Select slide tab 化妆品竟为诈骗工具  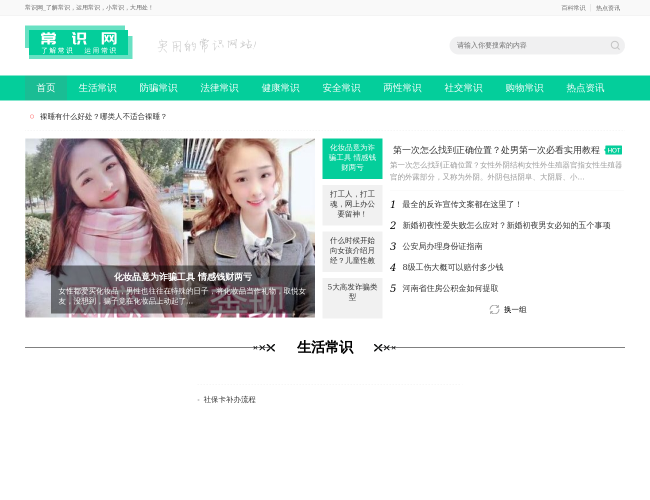pyautogui.click(x=352, y=158)
